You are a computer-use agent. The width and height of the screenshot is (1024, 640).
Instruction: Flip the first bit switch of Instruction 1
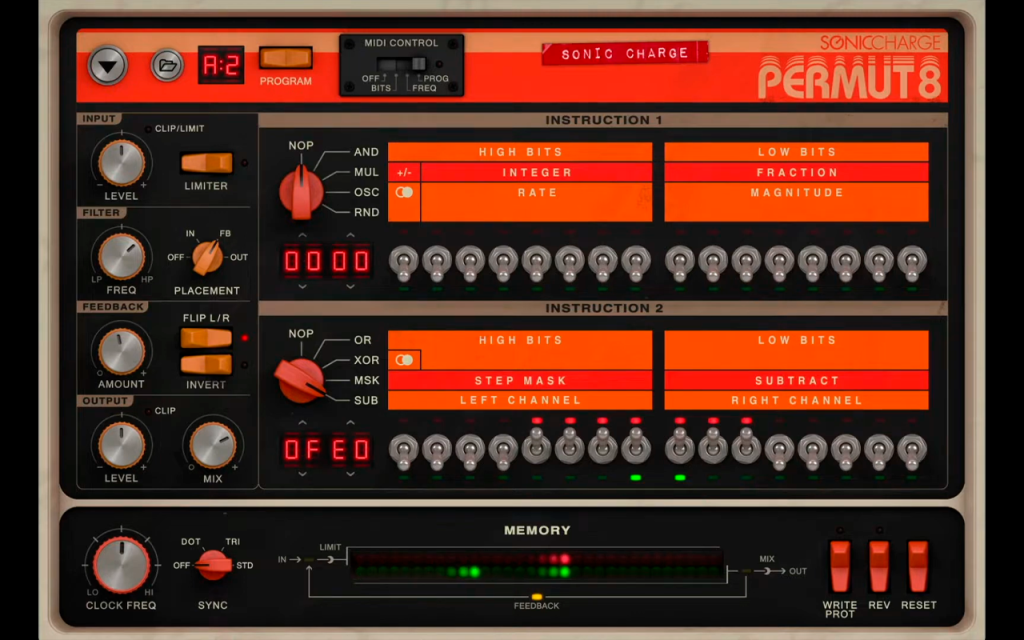404,263
